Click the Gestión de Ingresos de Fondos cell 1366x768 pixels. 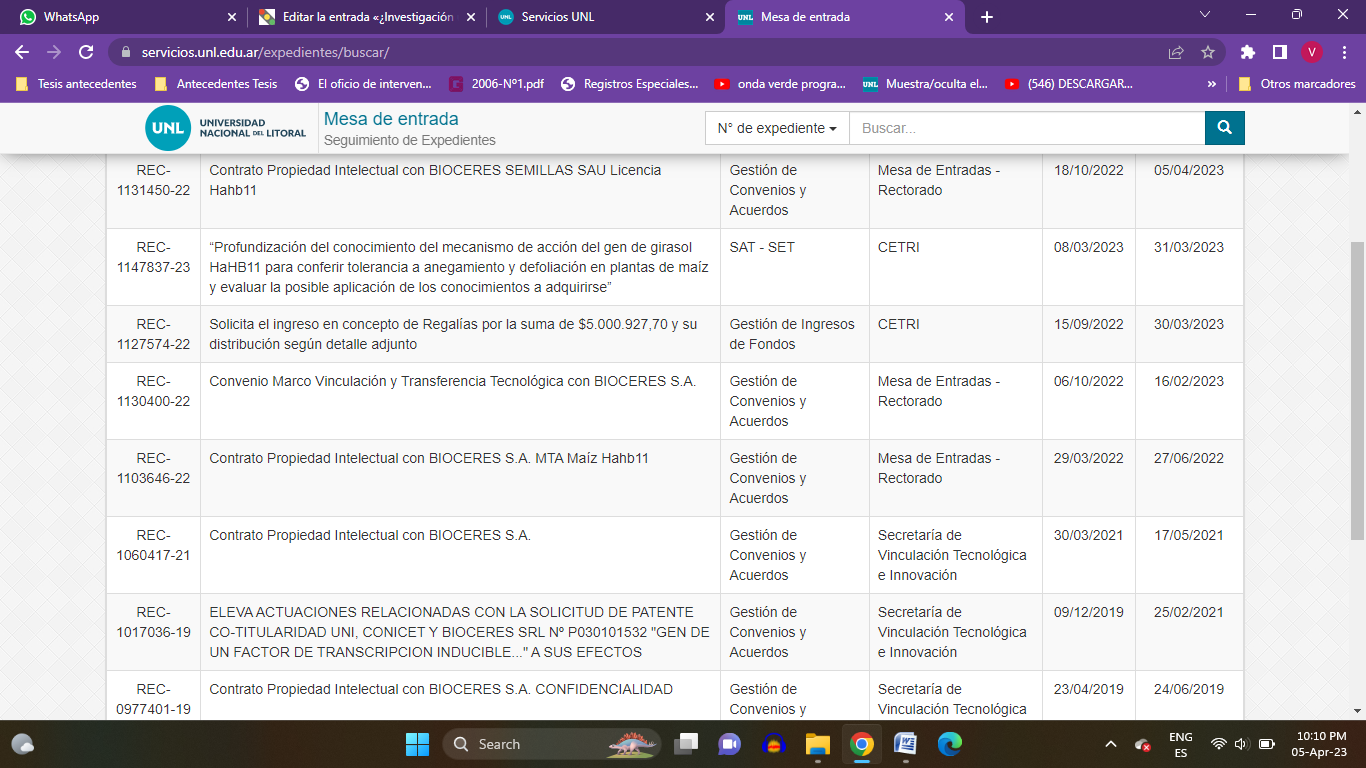tap(795, 334)
